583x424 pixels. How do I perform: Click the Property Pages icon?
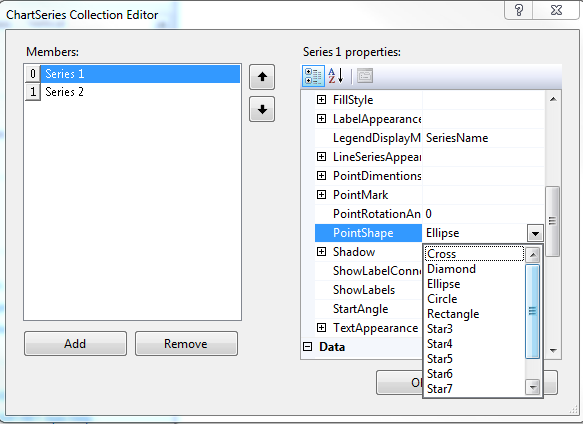(365, 76)
